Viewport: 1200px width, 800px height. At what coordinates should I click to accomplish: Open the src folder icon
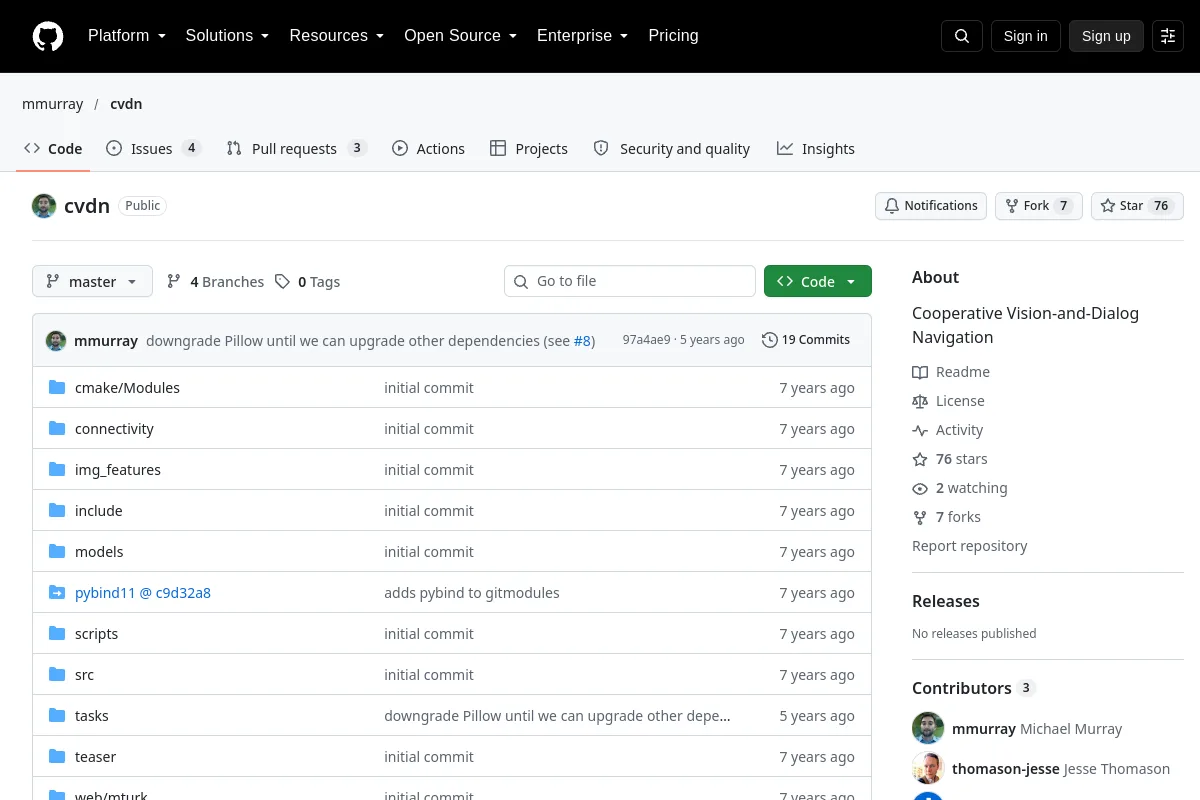click(57, 675)
